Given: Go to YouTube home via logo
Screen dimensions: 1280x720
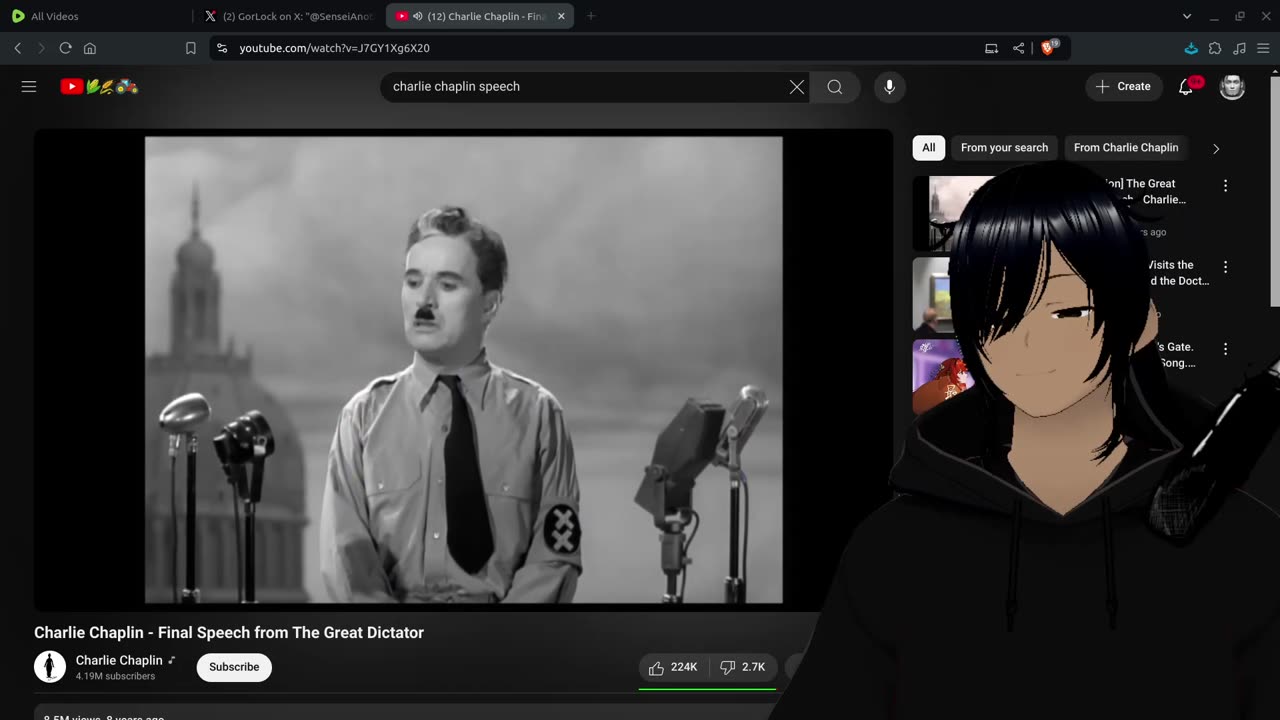Looking at the screenshot, I should 99,87.
